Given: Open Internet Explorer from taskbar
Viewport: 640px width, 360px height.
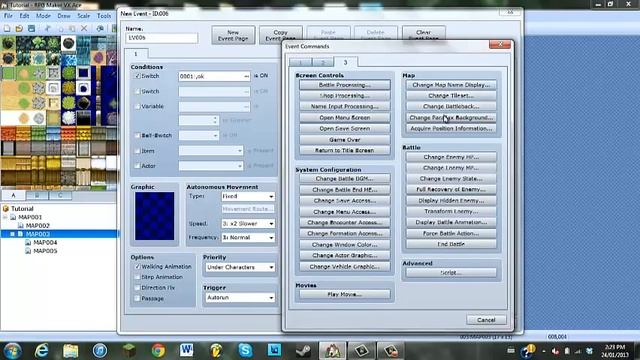Looking at the screenshot, I should [x=42, y=350].
